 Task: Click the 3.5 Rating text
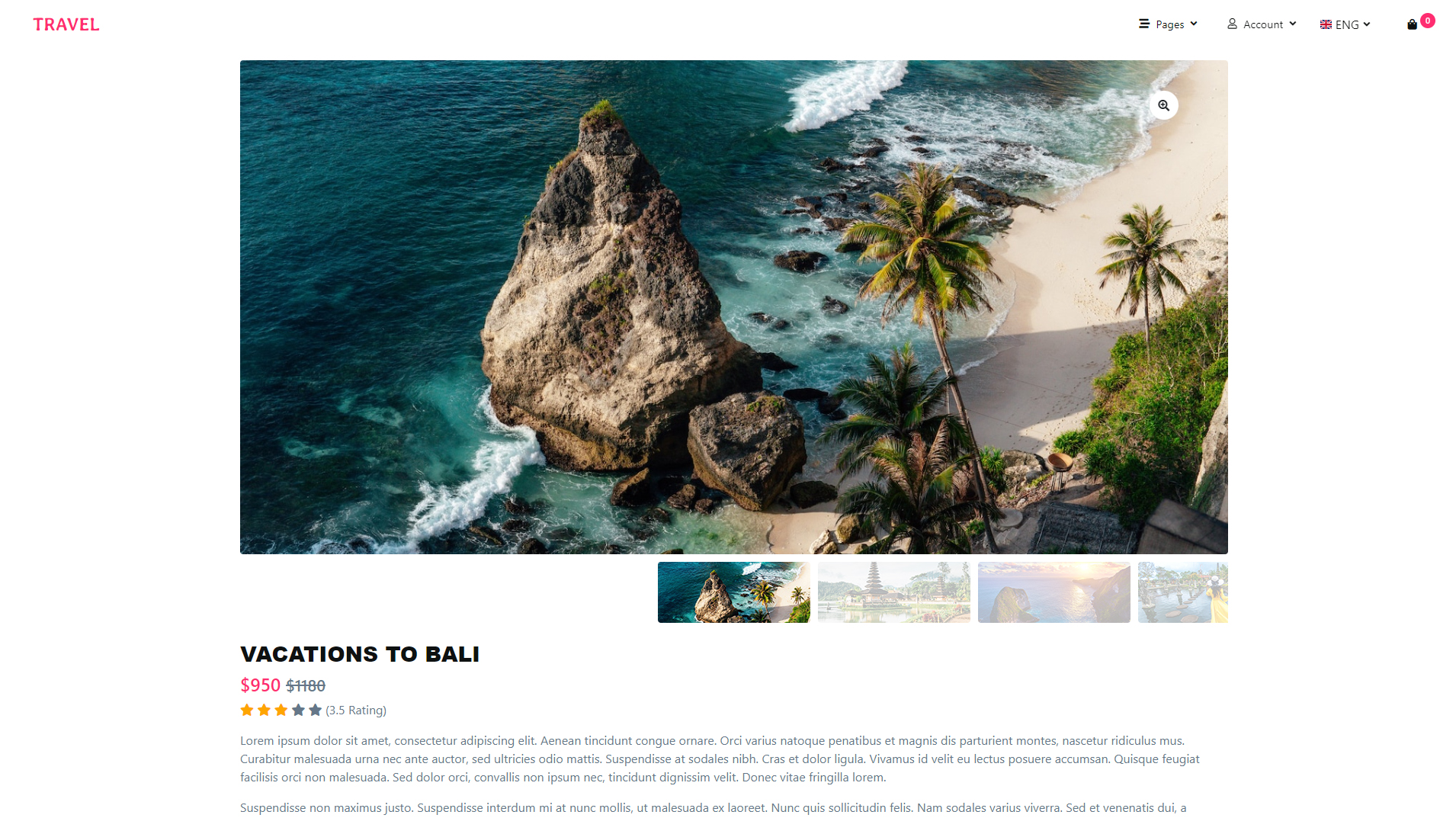coord(356,710)
